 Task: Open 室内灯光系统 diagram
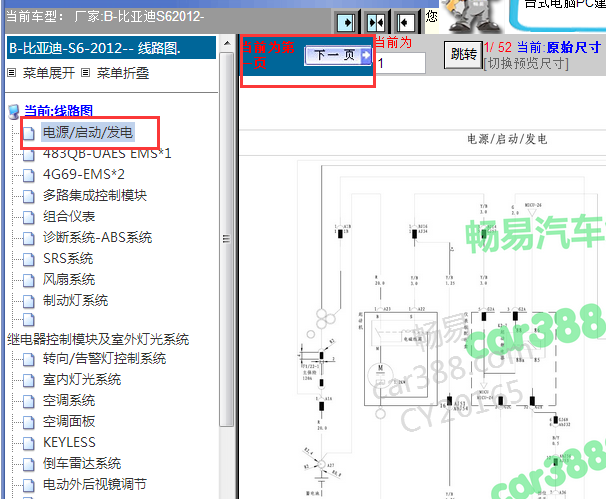tap(82, 379)
